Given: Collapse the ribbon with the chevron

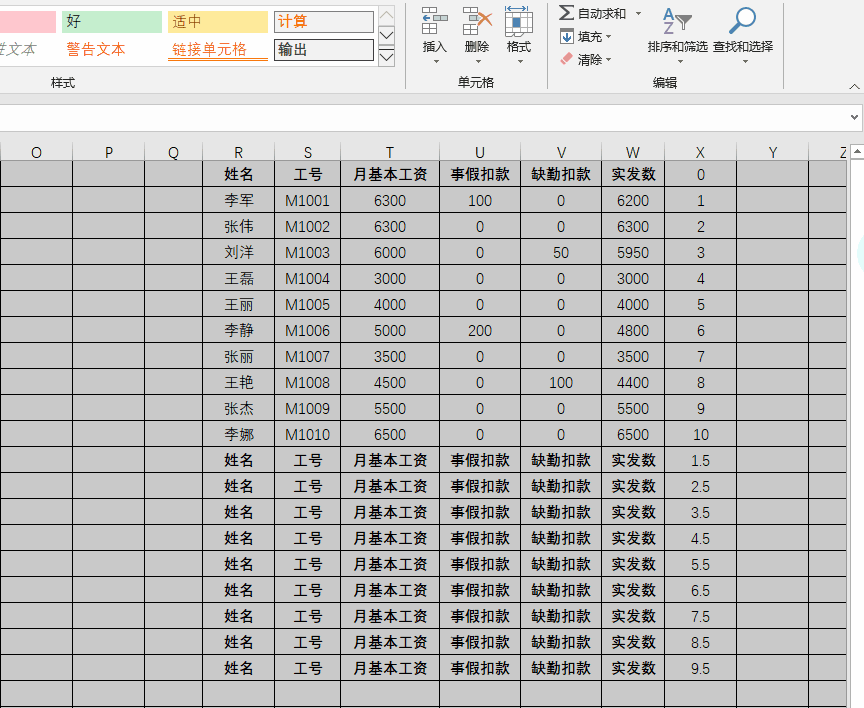Looking at the screenshot, I should tap(854, 87).
